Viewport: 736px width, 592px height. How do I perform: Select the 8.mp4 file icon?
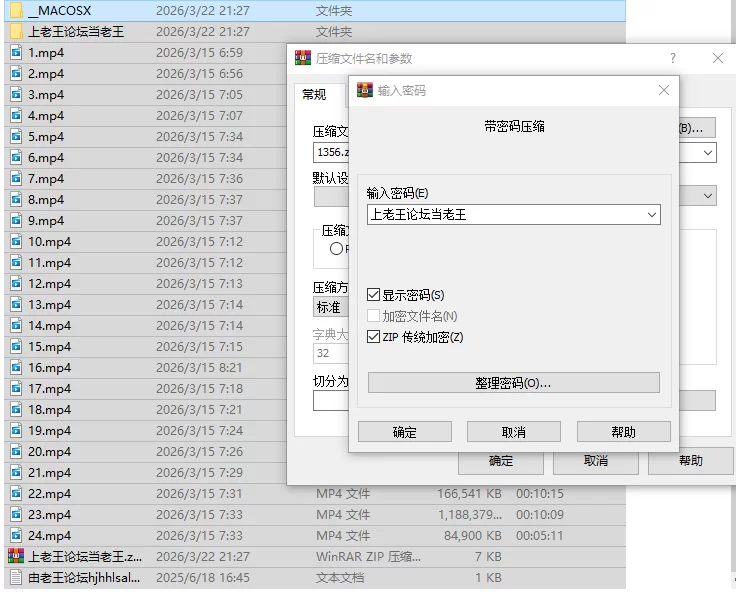16,200
